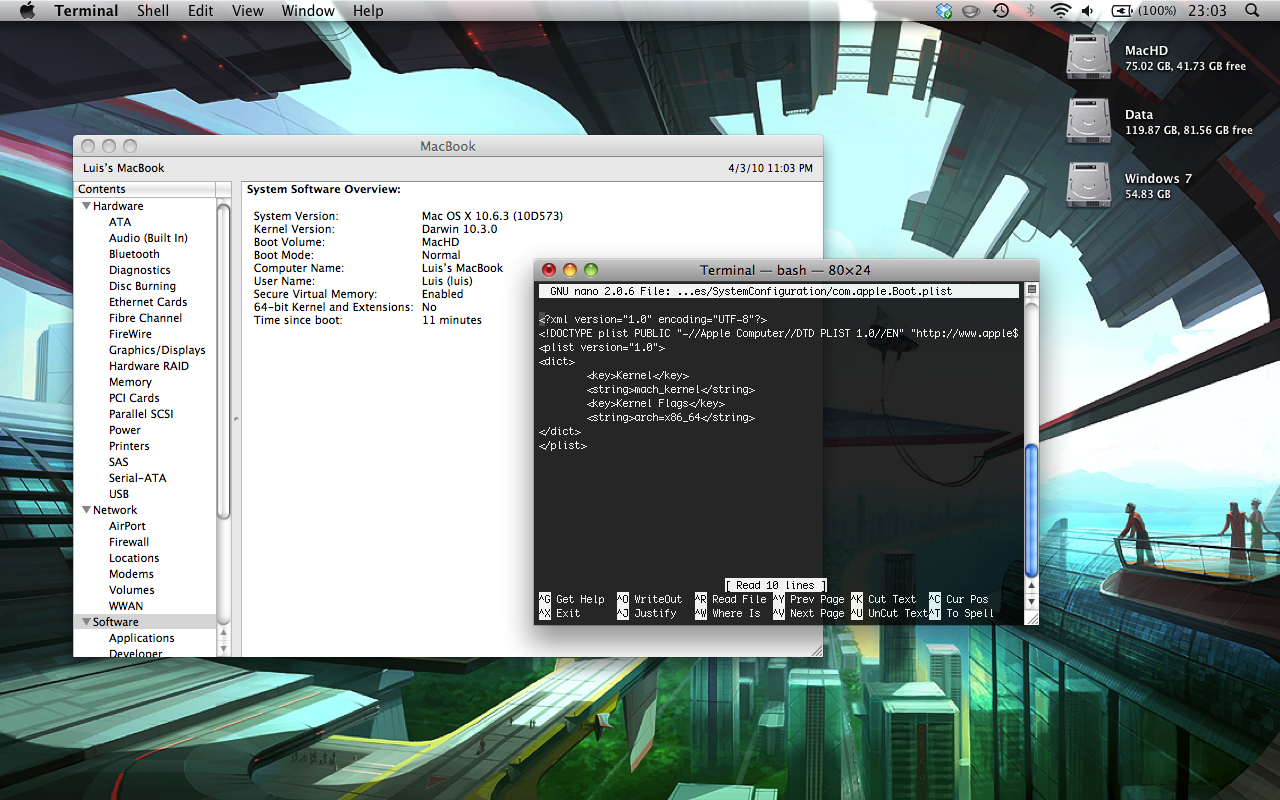
Task: Open the View menu
Action: 247,11
